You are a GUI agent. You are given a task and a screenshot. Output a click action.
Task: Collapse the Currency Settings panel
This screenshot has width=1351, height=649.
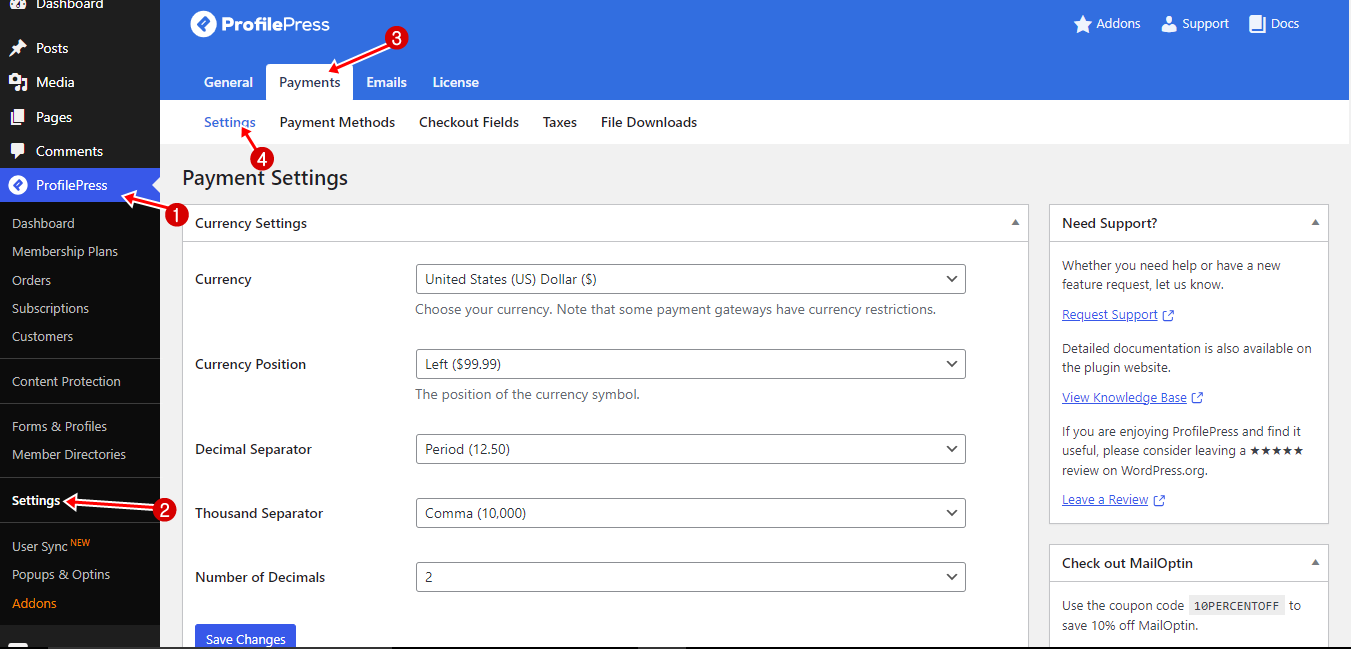point(1015,223)
